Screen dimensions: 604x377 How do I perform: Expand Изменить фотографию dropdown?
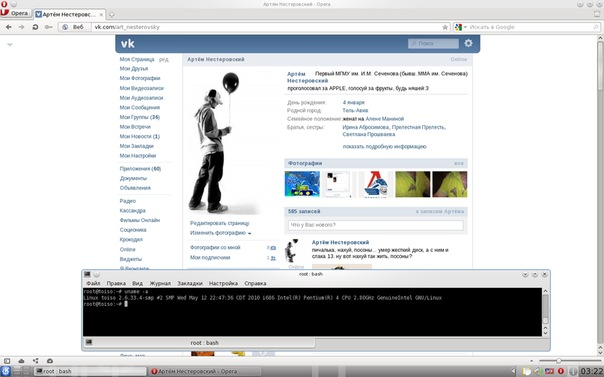click(x=220, y=233)
